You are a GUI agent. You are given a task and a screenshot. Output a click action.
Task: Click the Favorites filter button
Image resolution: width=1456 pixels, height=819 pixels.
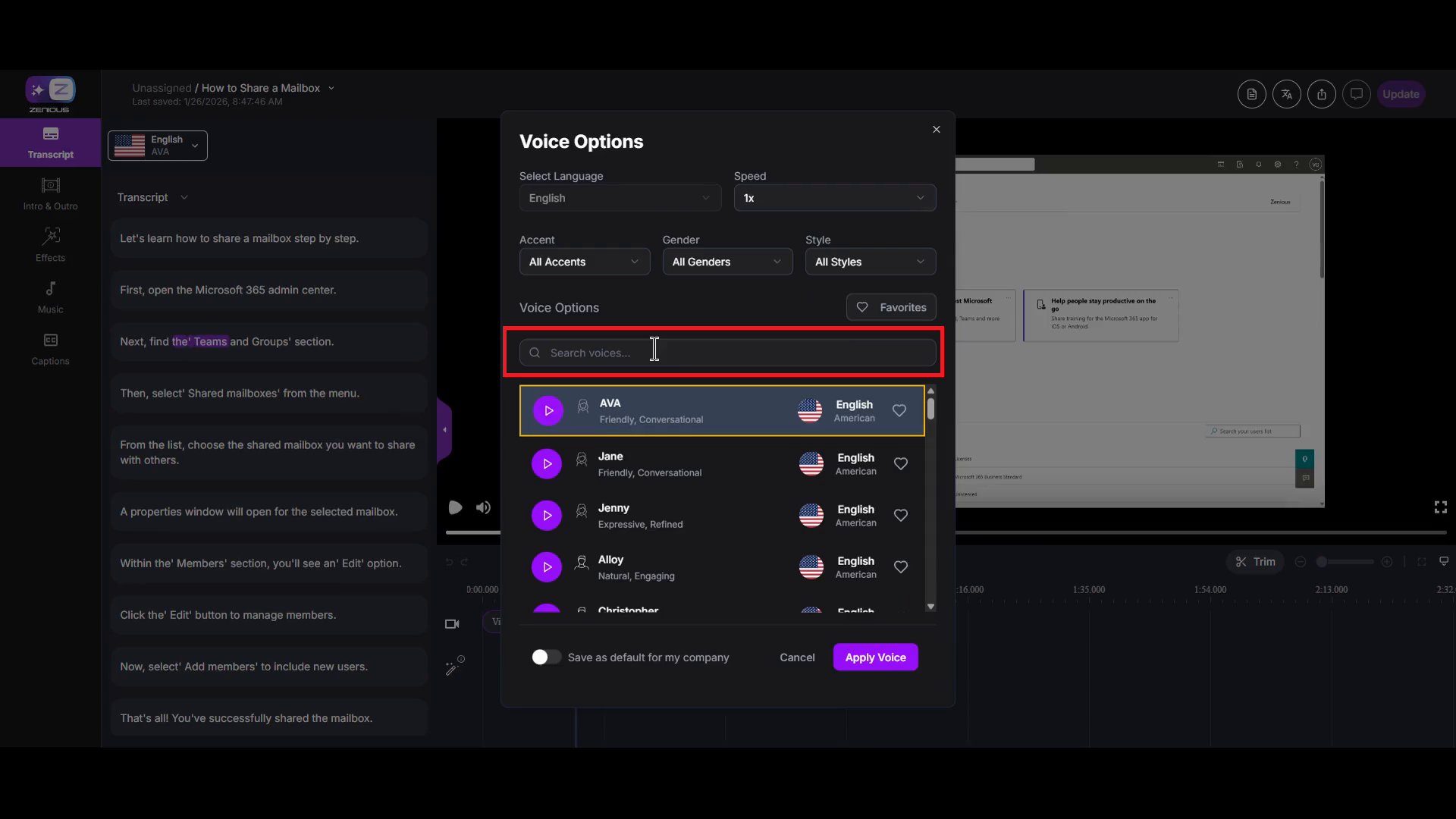coord(891,307)
